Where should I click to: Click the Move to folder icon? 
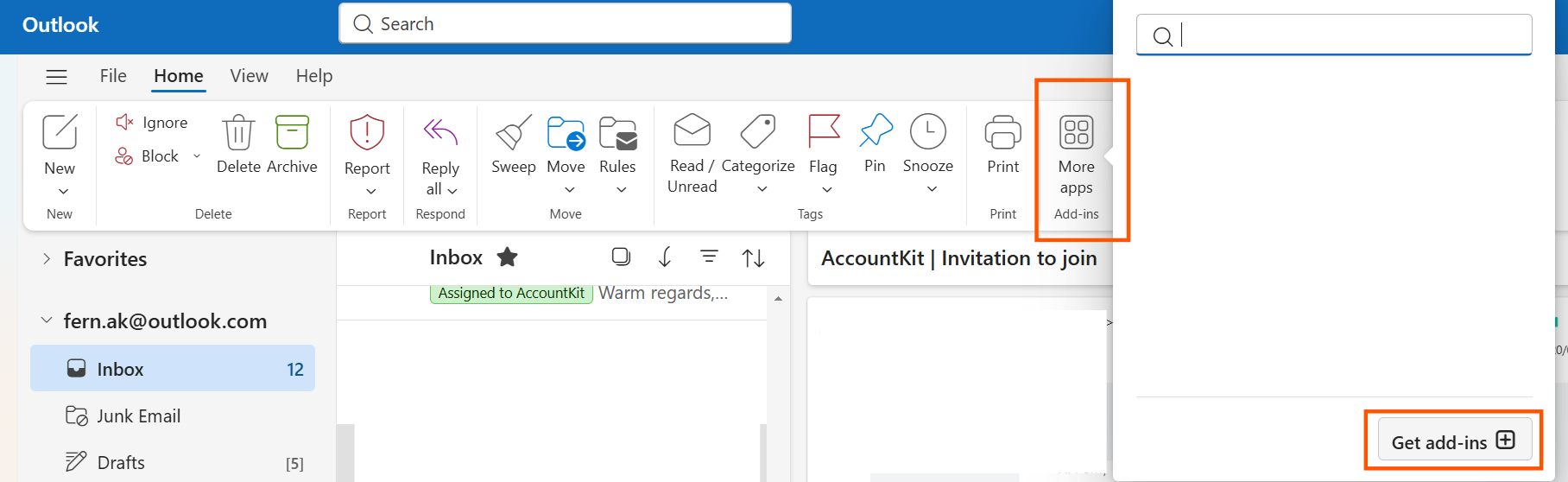566,133
